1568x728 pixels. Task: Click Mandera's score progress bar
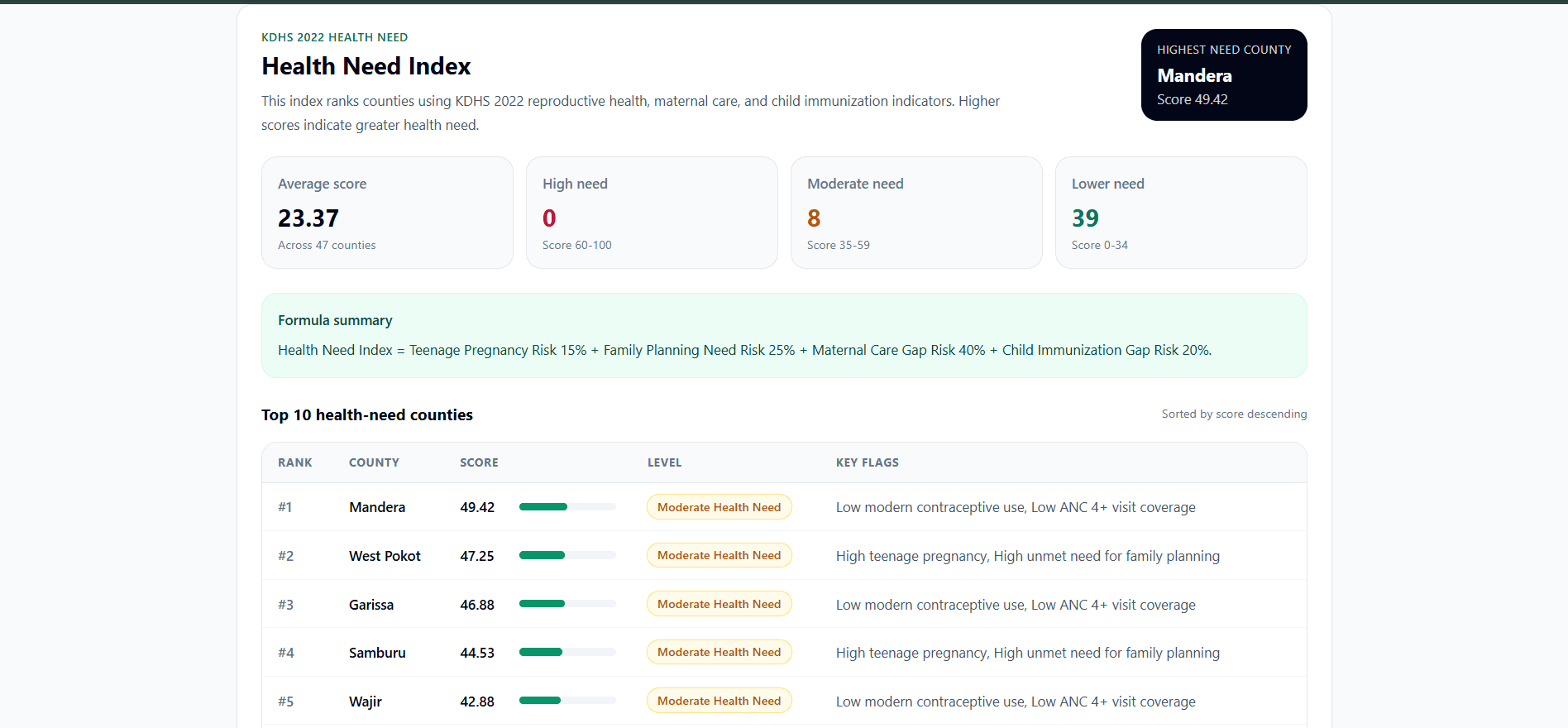tap(567, 507)
